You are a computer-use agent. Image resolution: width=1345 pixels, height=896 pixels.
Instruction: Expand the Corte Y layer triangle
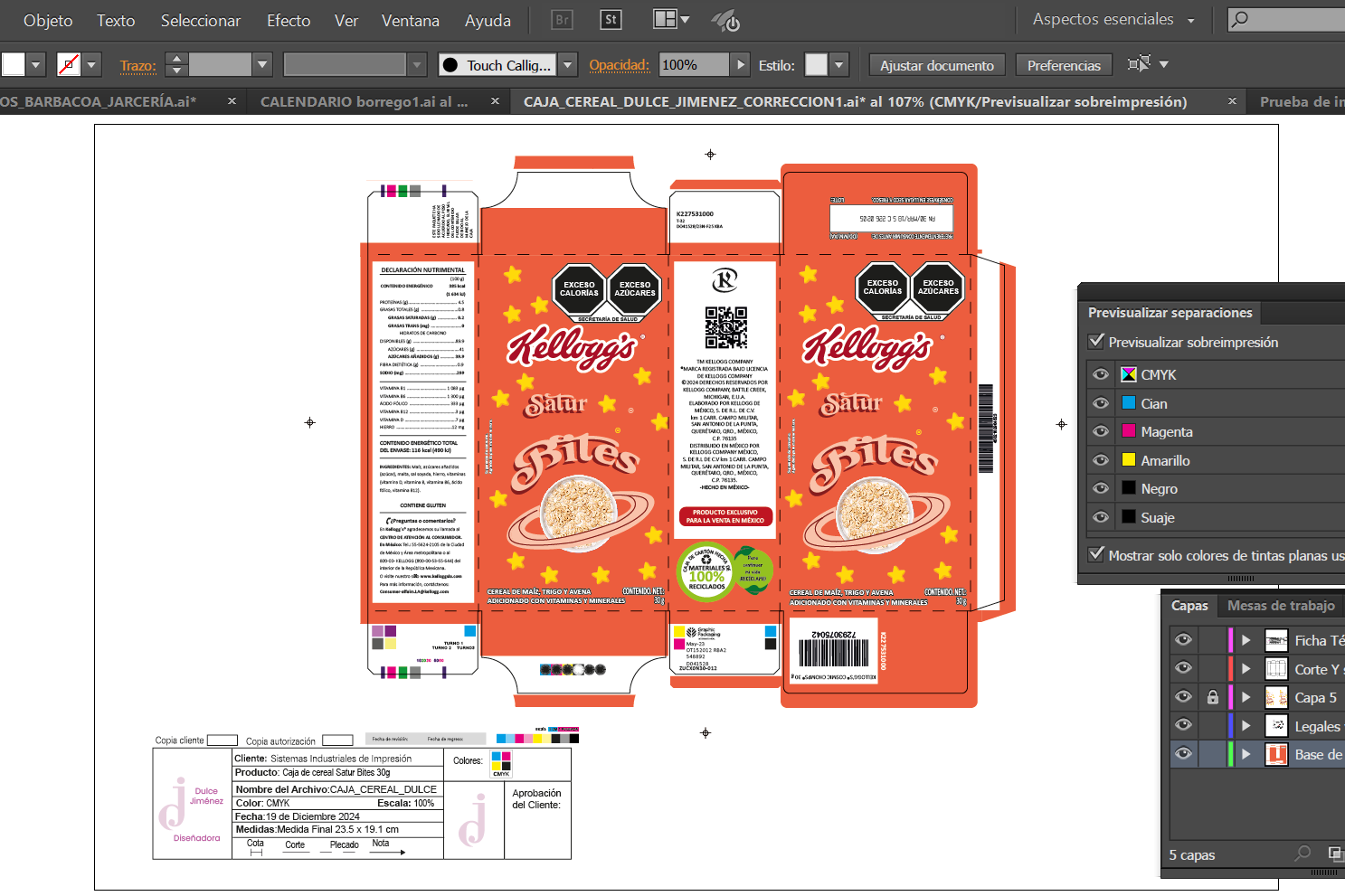point(1246,669)
